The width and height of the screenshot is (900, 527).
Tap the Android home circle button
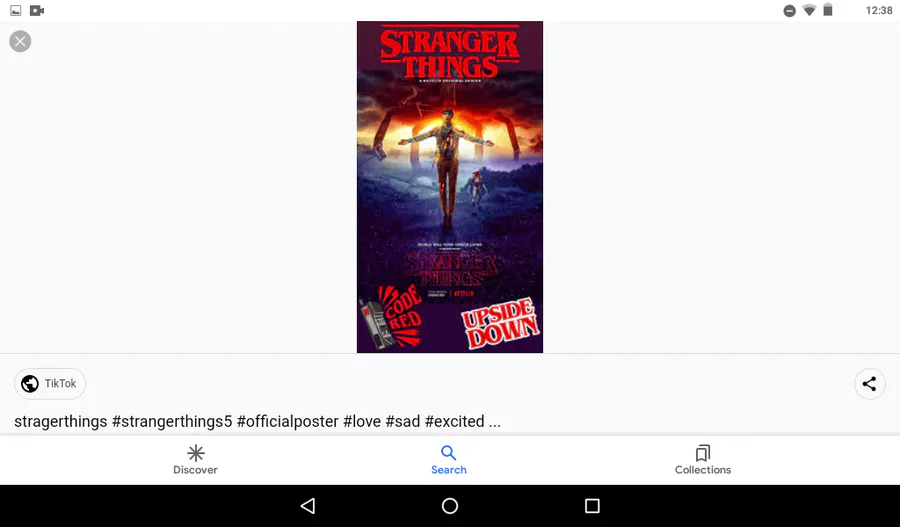click(450, 506)
